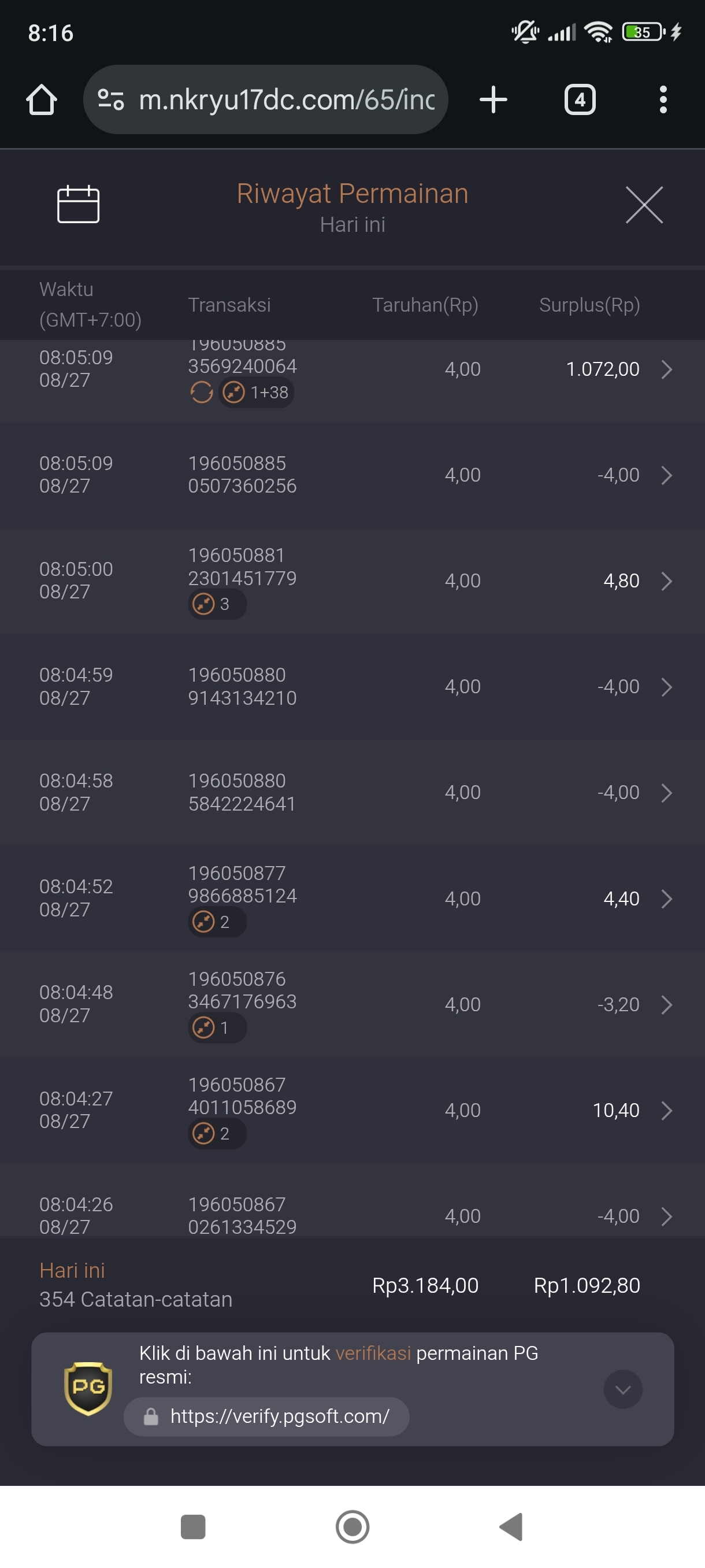705x1568 pixels.
Task: Collapse the PG verification banner
Action: pos(622,1389)
